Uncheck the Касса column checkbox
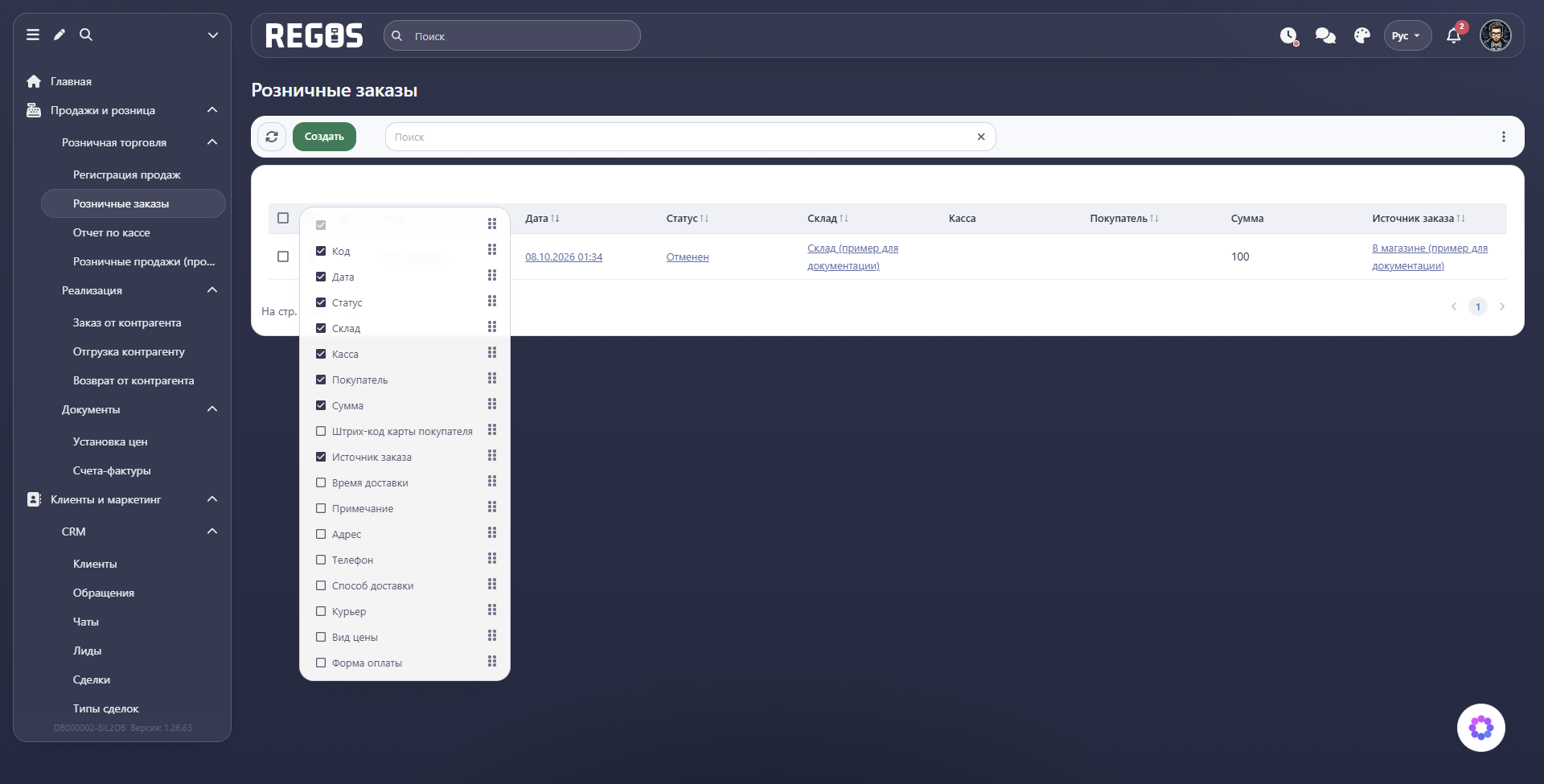This screenshot has height=784, width=1544. (x=321, y=354)
